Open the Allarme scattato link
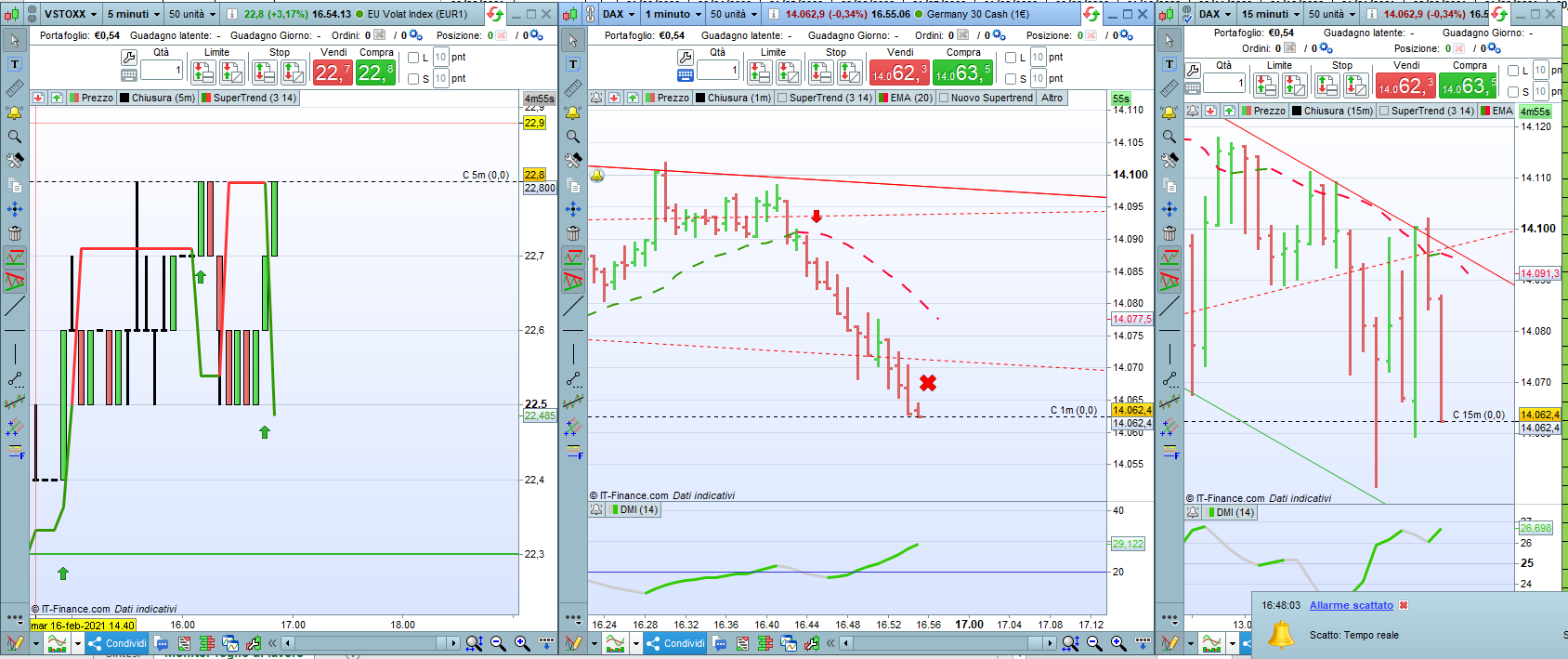Image resolution: width=1568 pixels, height=659 pixels. click(1351, 605)
